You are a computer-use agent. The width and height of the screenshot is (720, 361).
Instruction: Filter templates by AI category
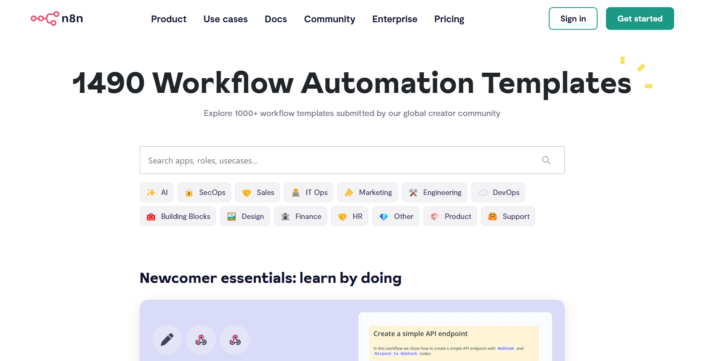[157, 192]
